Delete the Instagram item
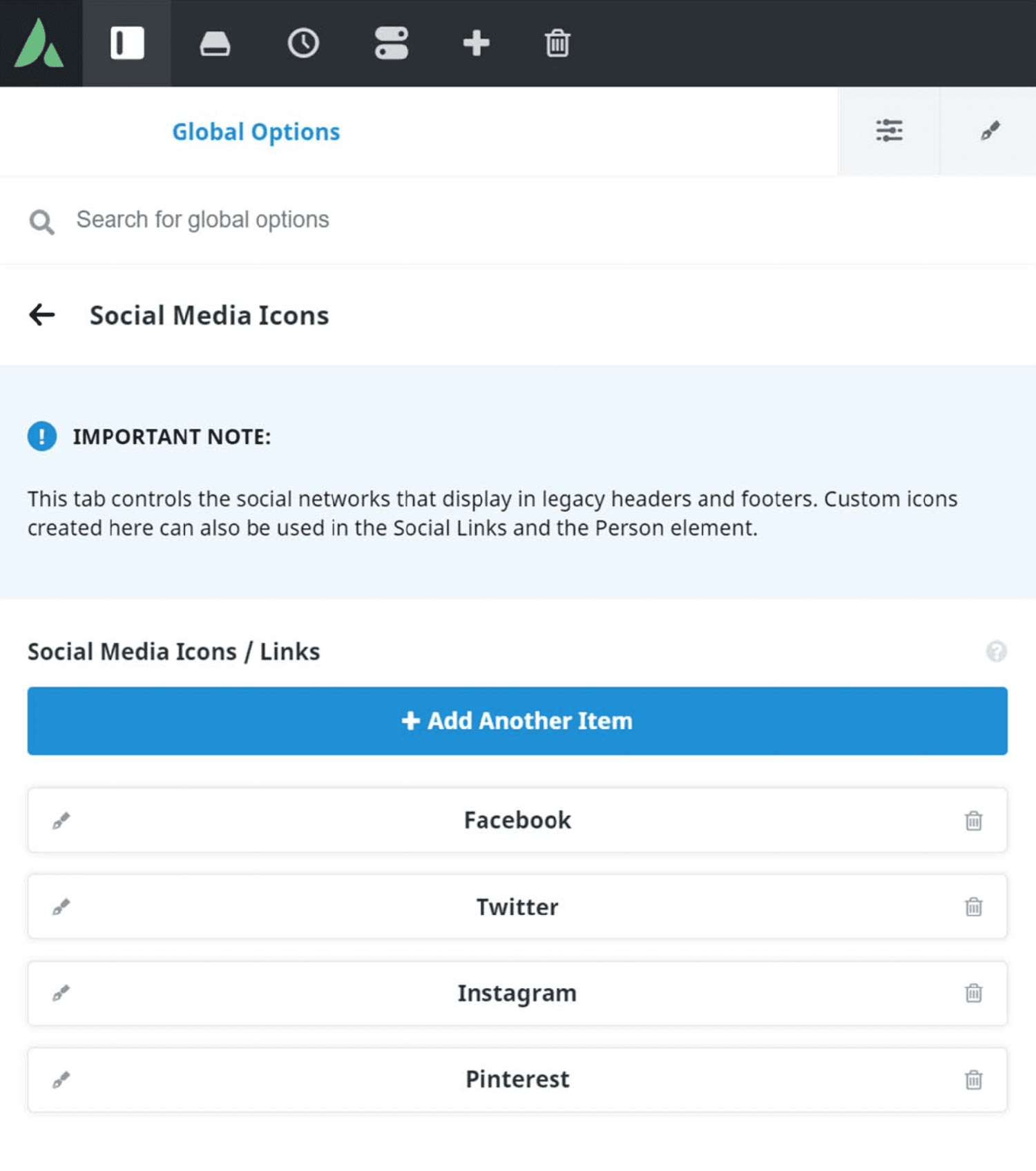The height and width of the screenshot is (1171, 1036). coord(974,993)
